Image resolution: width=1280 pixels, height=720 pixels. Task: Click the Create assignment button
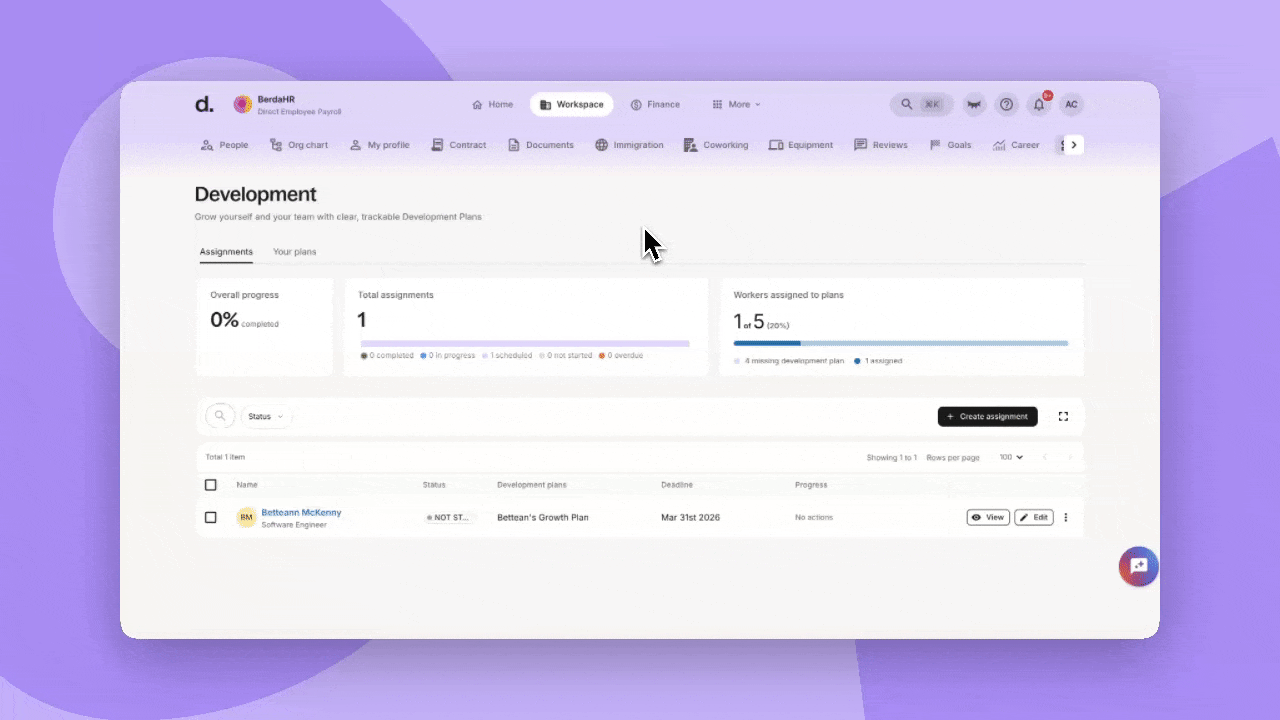(x=987, y=416)
